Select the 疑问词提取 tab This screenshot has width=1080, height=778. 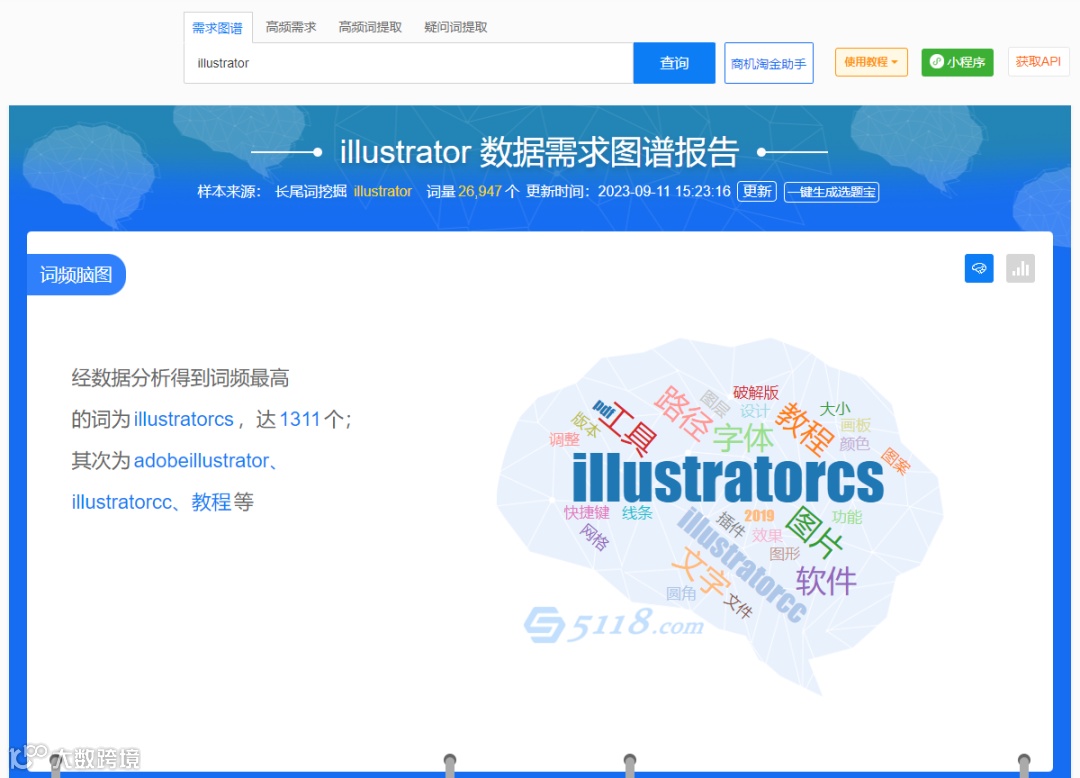coord(456,28)
